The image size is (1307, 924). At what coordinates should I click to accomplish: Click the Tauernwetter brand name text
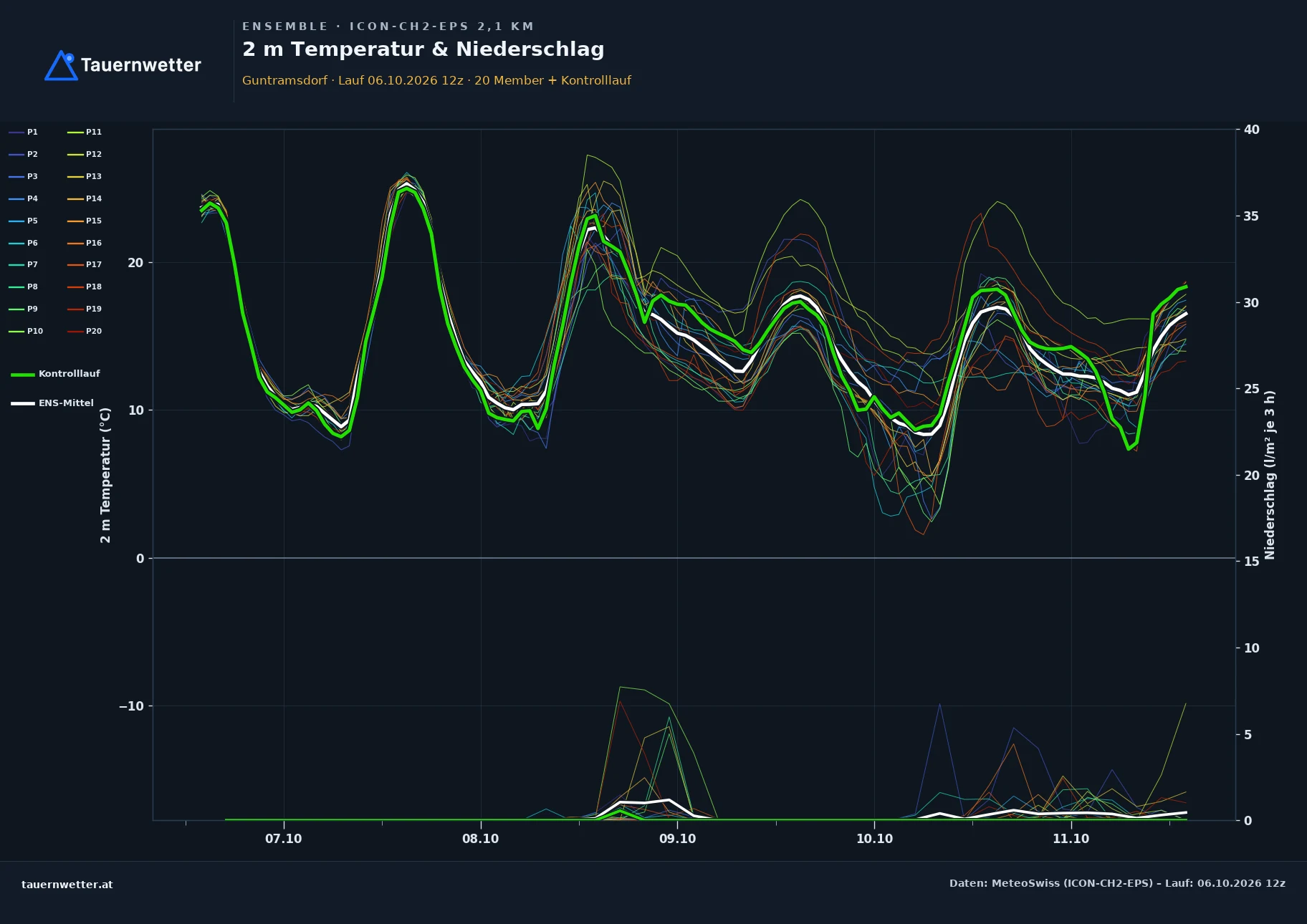(141, 65)
